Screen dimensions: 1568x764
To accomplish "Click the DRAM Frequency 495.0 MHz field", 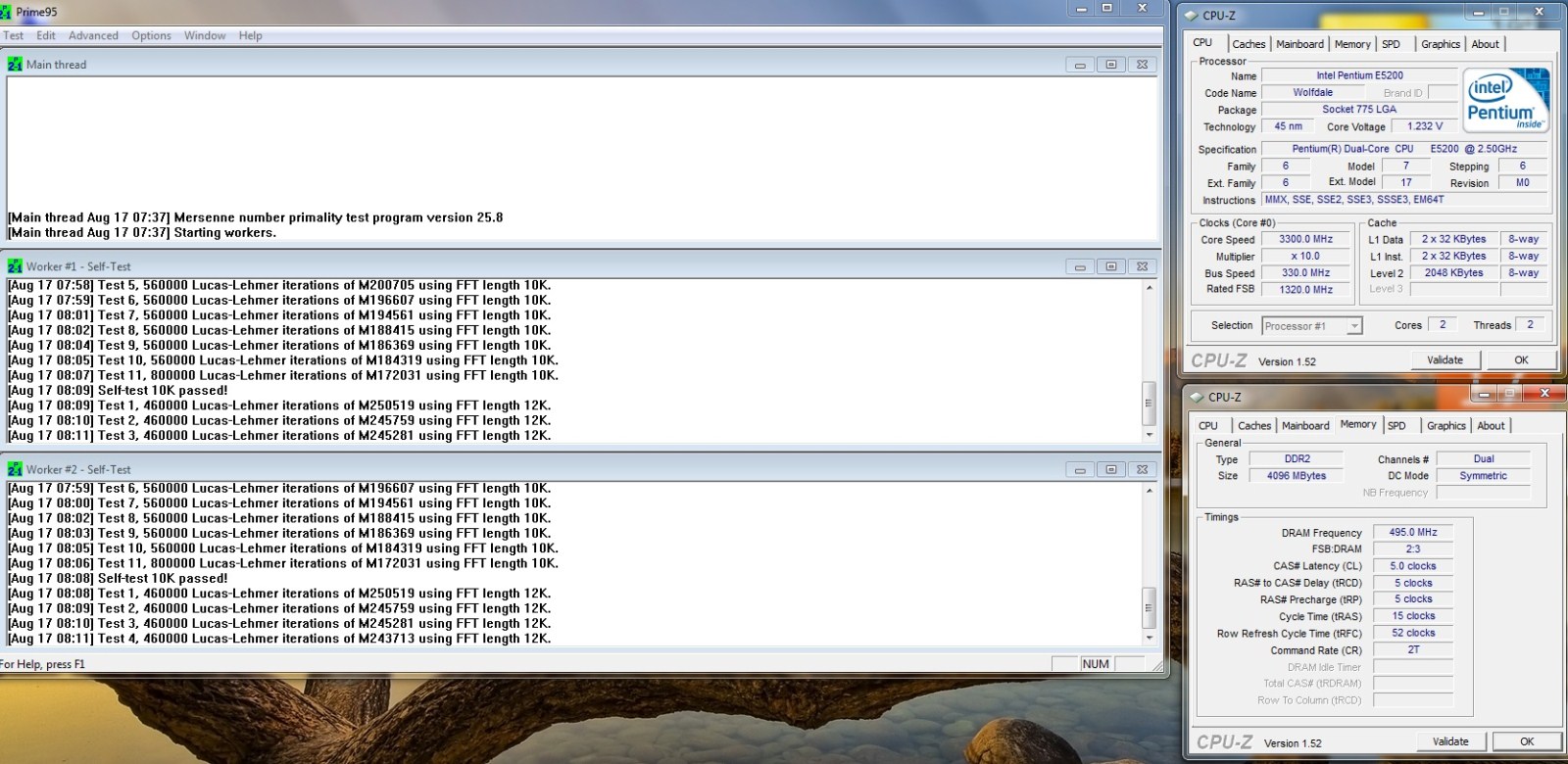I will 1412,533.
